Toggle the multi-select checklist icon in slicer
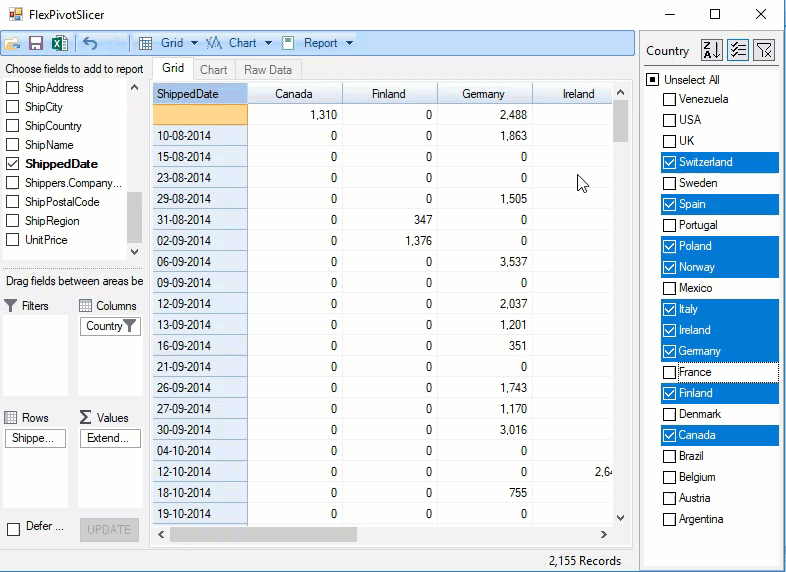The image size is (786, 572). (x=738, y=51)
